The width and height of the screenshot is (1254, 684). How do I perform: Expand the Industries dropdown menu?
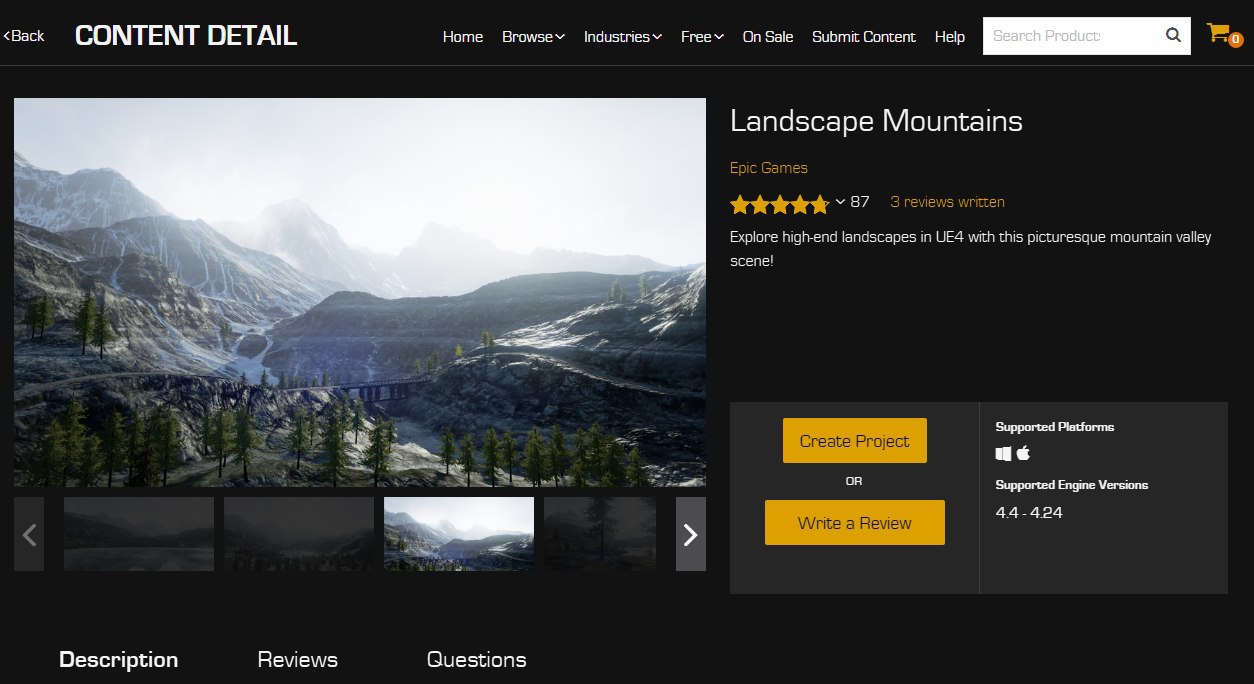pyautogui.click(x=622, y=37)
